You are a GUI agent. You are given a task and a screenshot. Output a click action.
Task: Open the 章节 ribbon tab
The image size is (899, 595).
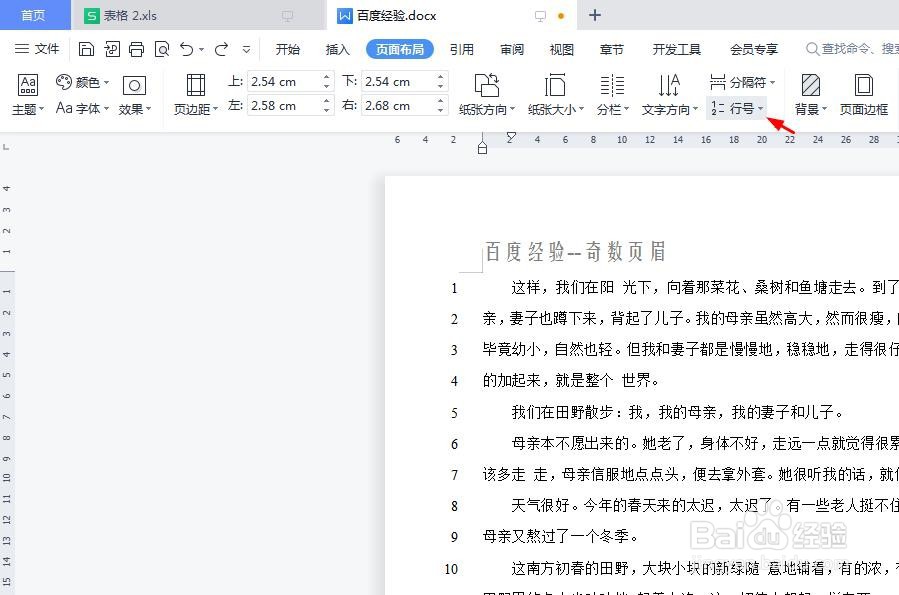pyautogui.click(x=611, y=49)
